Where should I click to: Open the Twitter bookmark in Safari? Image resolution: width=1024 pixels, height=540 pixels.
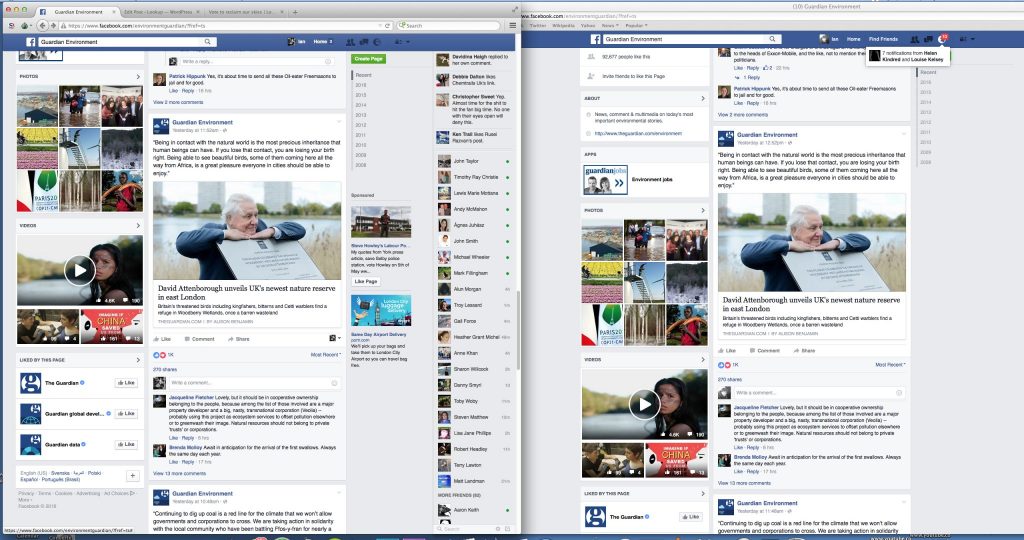[x=538, y=25]
